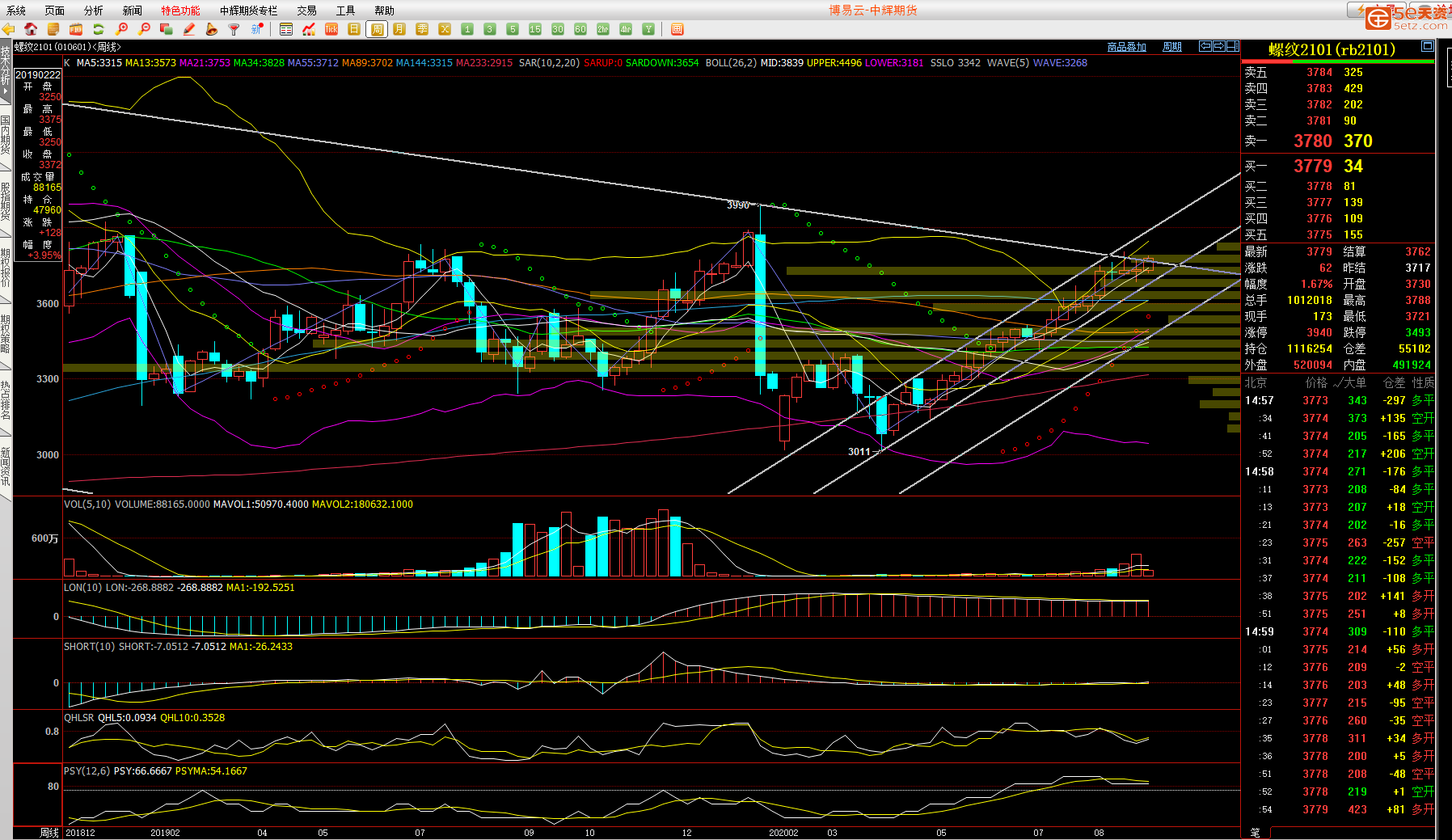The height and width of the screenshot is (840, 1452).
Task: Click the 卖一 price 3780
Action: tap(1313, 141)
